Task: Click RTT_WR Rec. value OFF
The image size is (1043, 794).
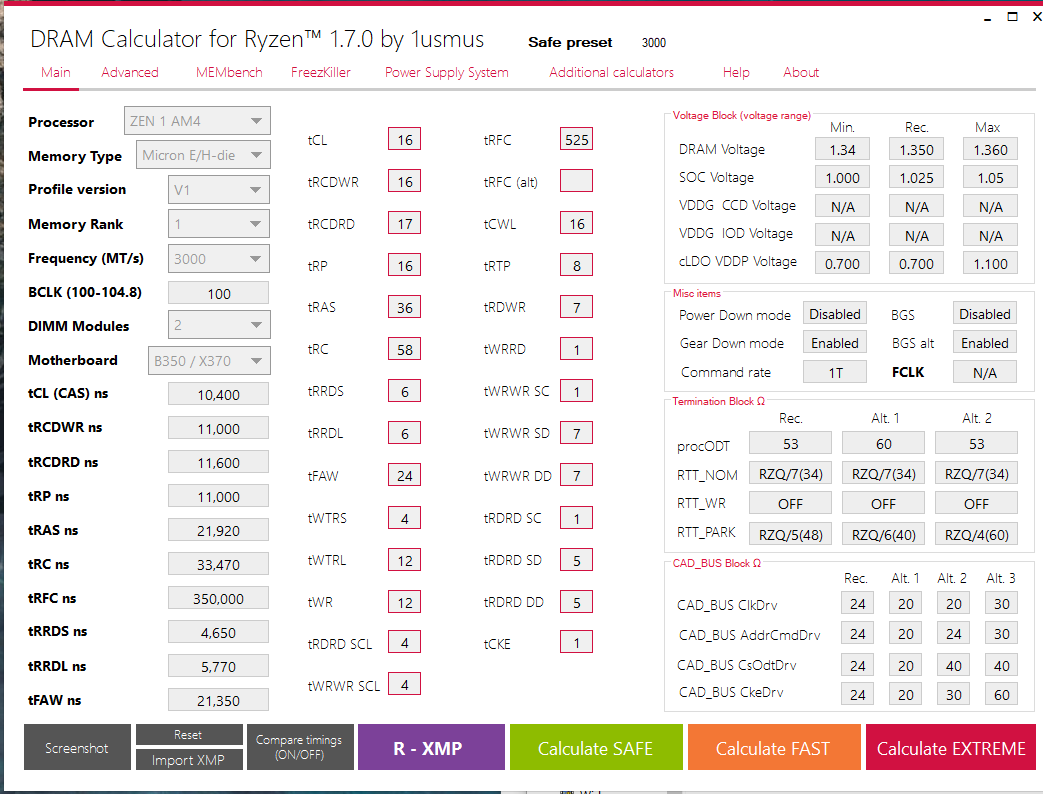Action: click(x=790, y=503)
